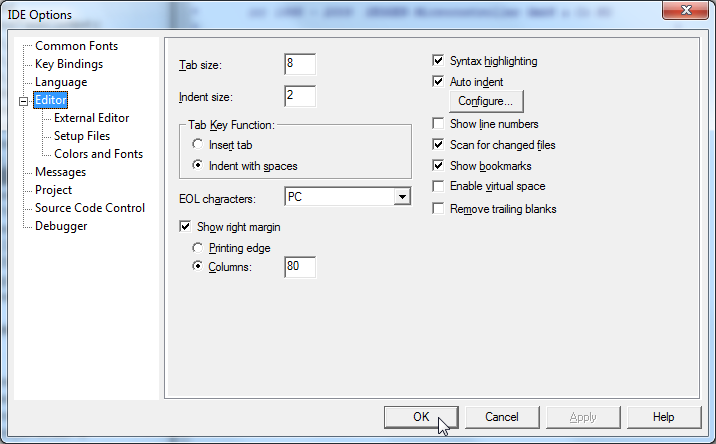Click the Configure button
The height and width of the screenshot is (444, 716).
(485, 102)
